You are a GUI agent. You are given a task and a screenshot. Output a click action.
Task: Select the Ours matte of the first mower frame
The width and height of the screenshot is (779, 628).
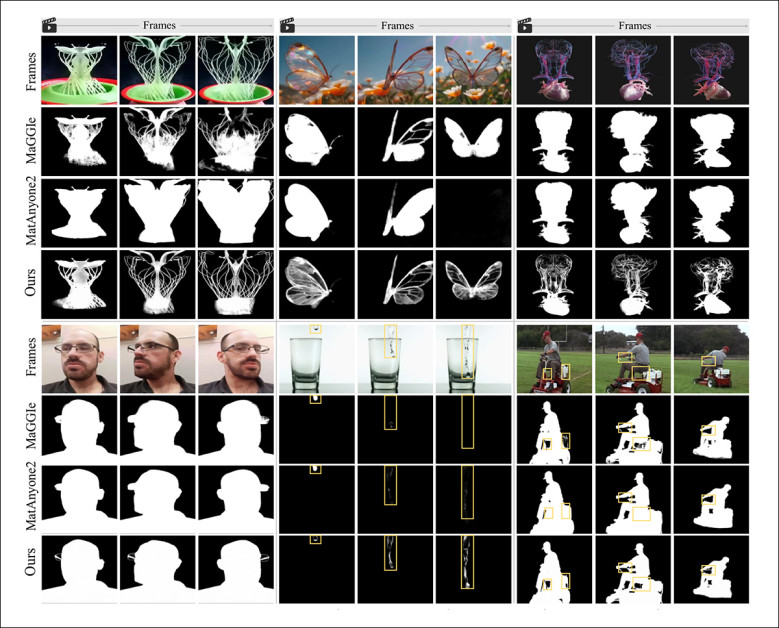555,569
